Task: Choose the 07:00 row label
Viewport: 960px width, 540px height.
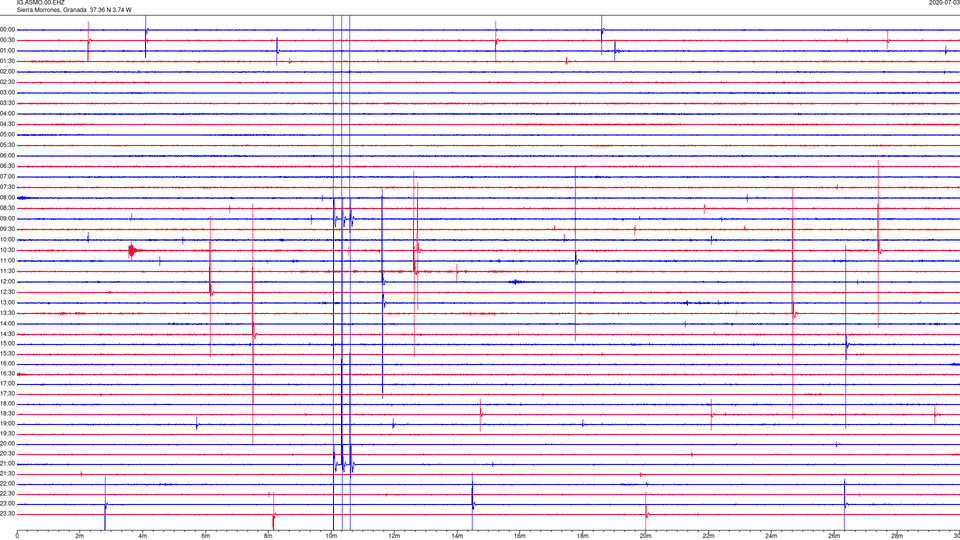Action: 7,176
